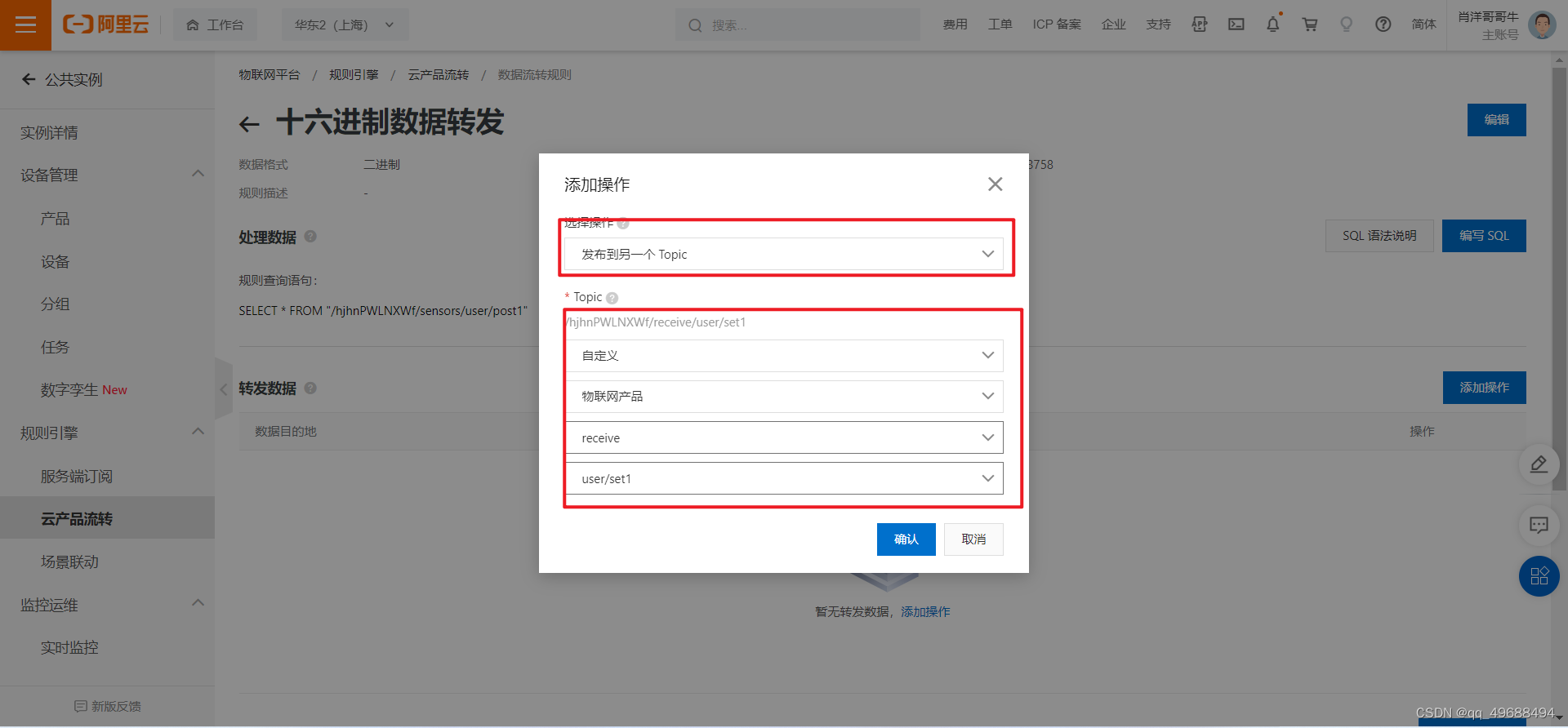Expand the 华东2（上海）region dropdown

[x=345, y=25]
